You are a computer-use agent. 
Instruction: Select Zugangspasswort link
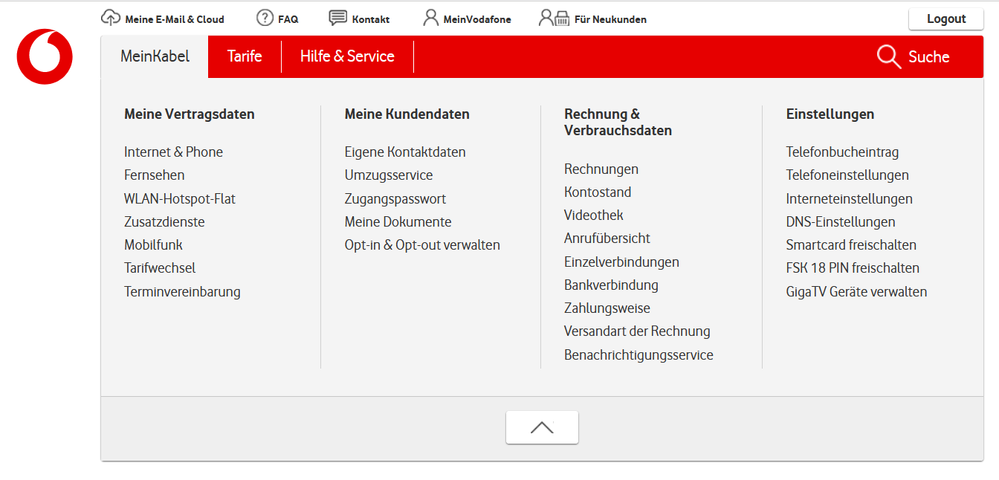tap(395, 199)
